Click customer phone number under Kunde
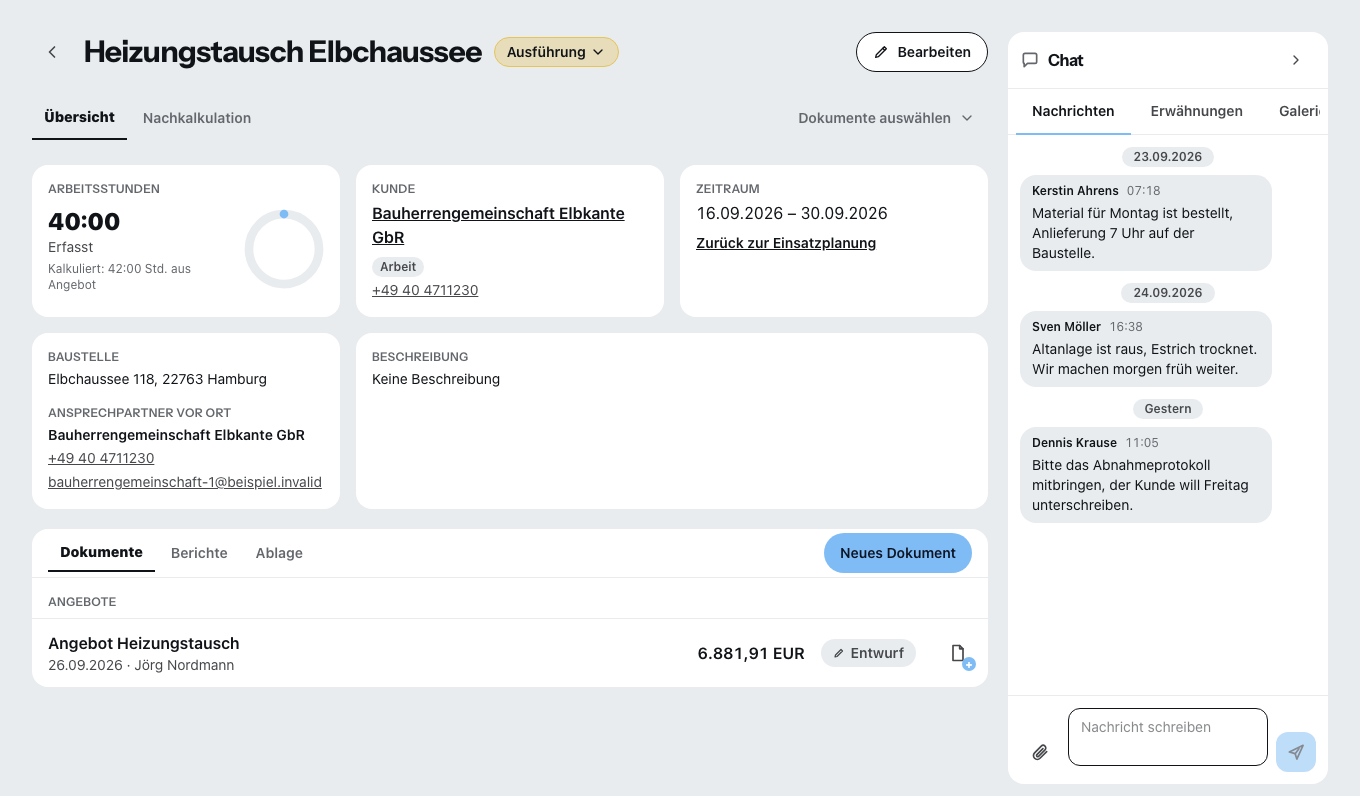 (425, 290)
